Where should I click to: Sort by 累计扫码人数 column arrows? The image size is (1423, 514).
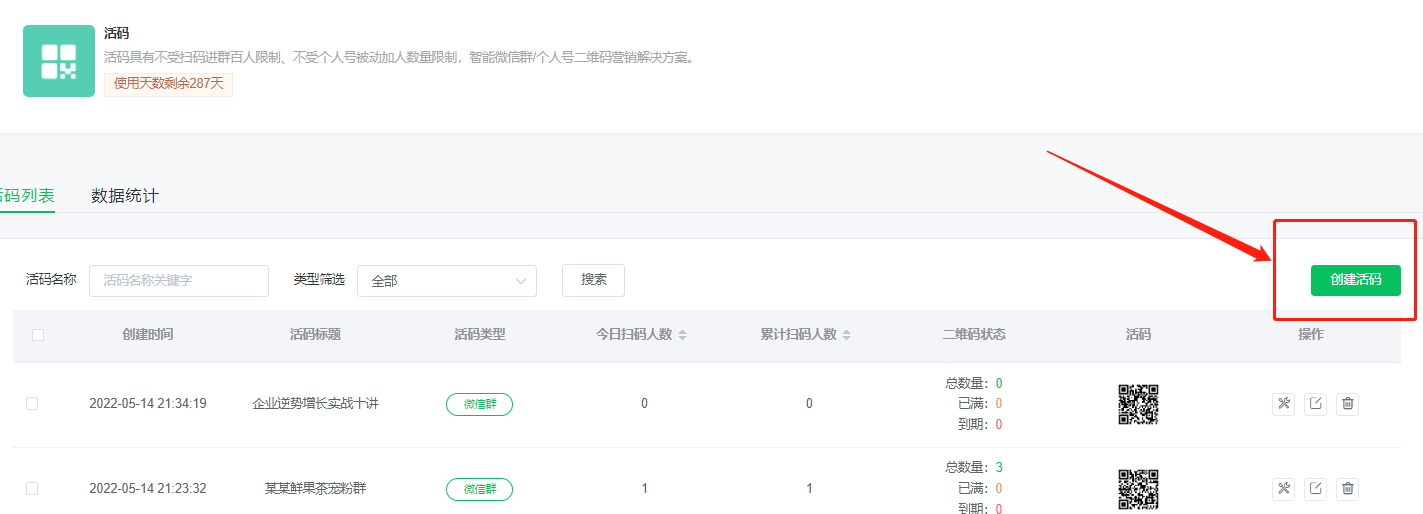(x=846, y=335)
